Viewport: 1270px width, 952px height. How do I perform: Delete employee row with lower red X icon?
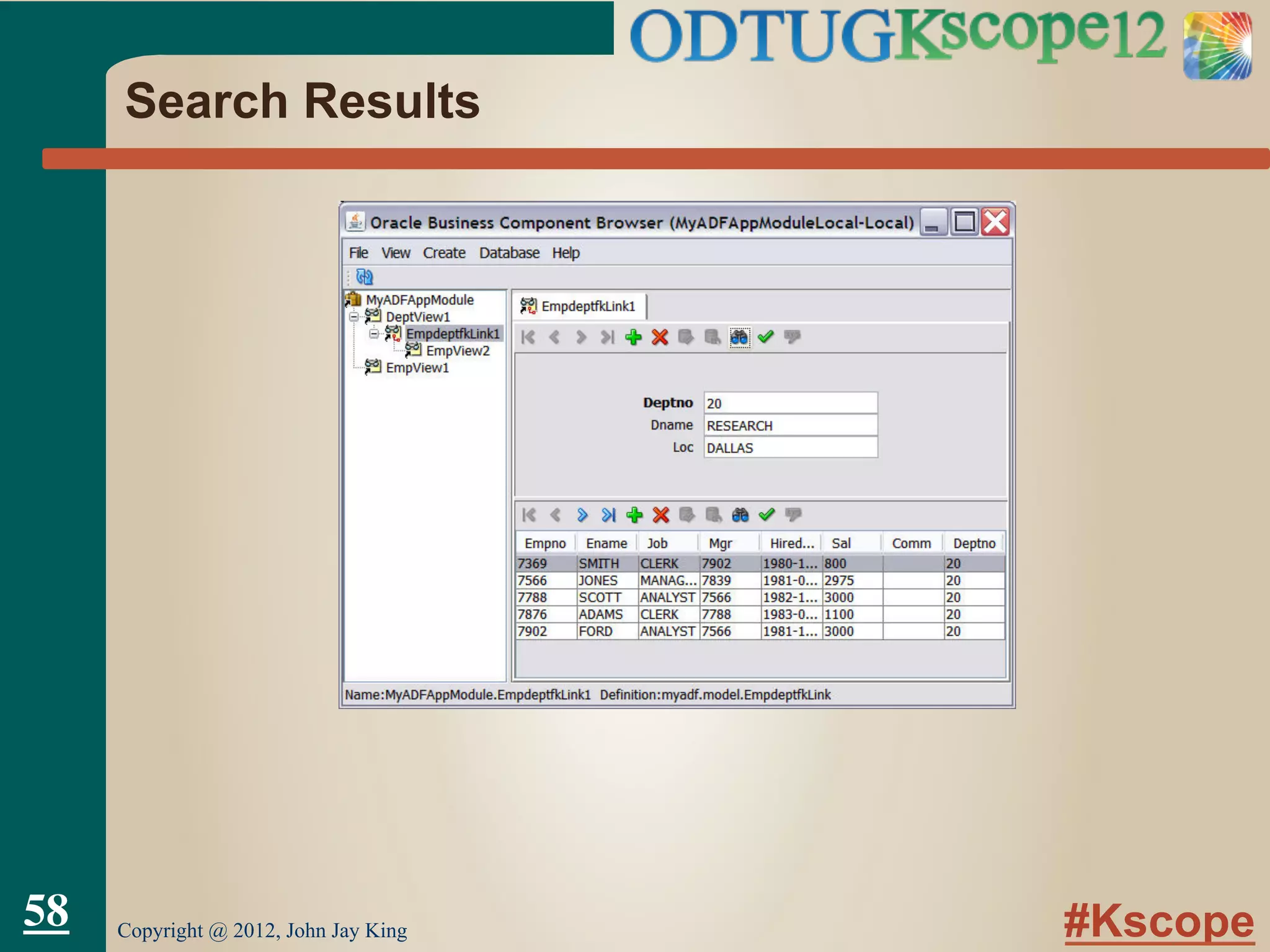coord(661,515)
